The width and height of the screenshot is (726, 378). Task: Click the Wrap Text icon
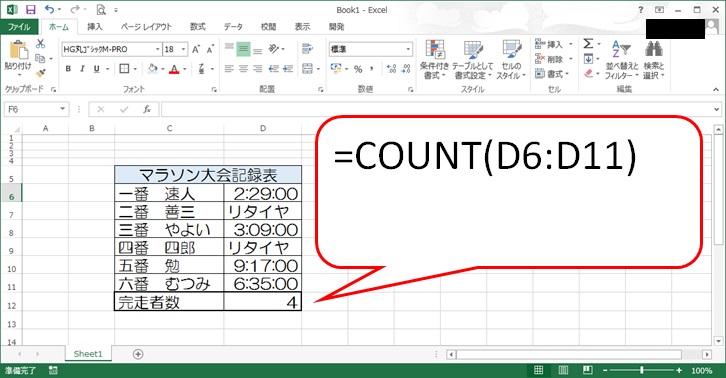pyautogui.click(x=307, y=49)
